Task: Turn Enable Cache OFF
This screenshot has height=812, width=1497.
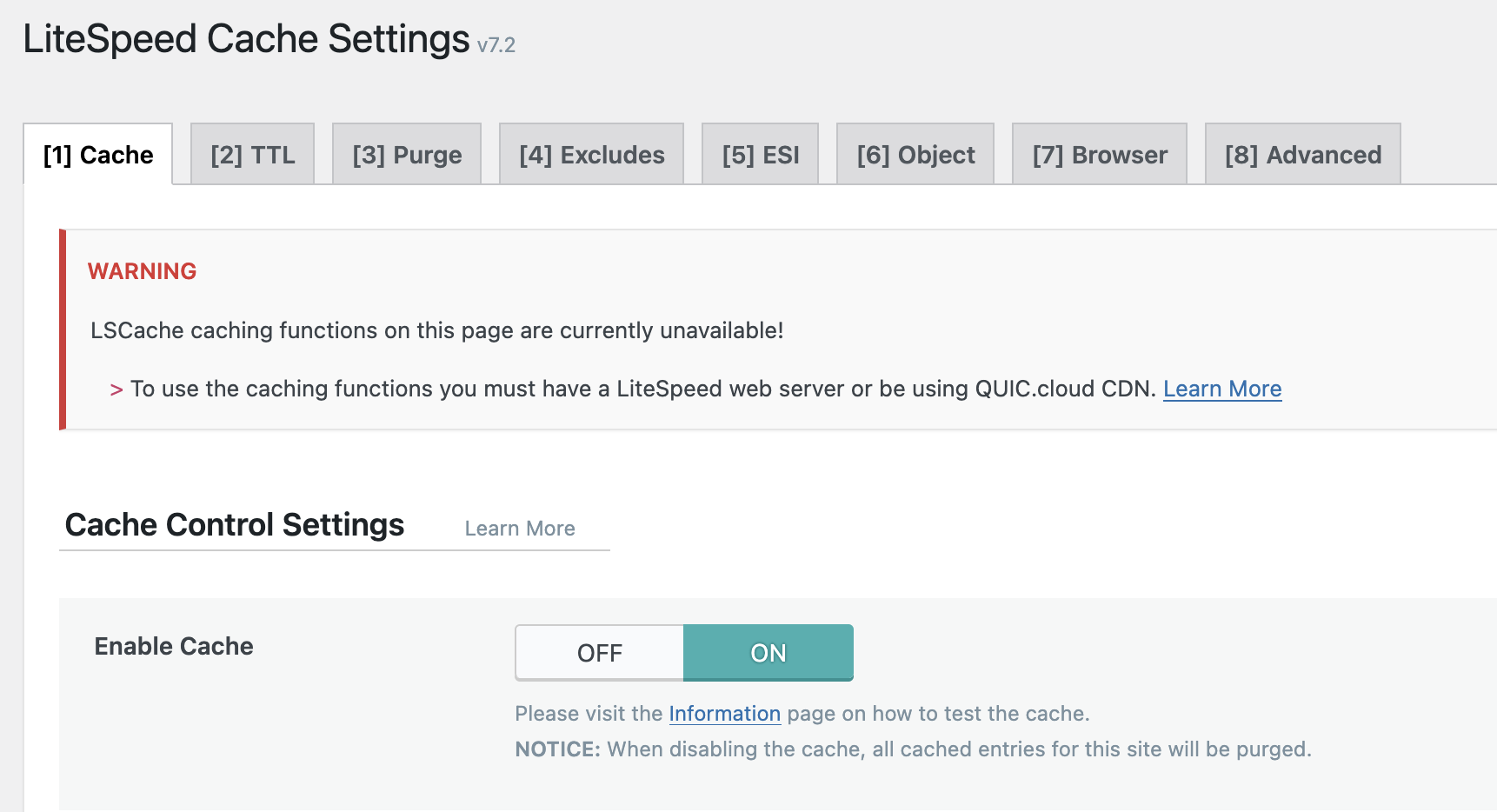Action: pos(600,653)
